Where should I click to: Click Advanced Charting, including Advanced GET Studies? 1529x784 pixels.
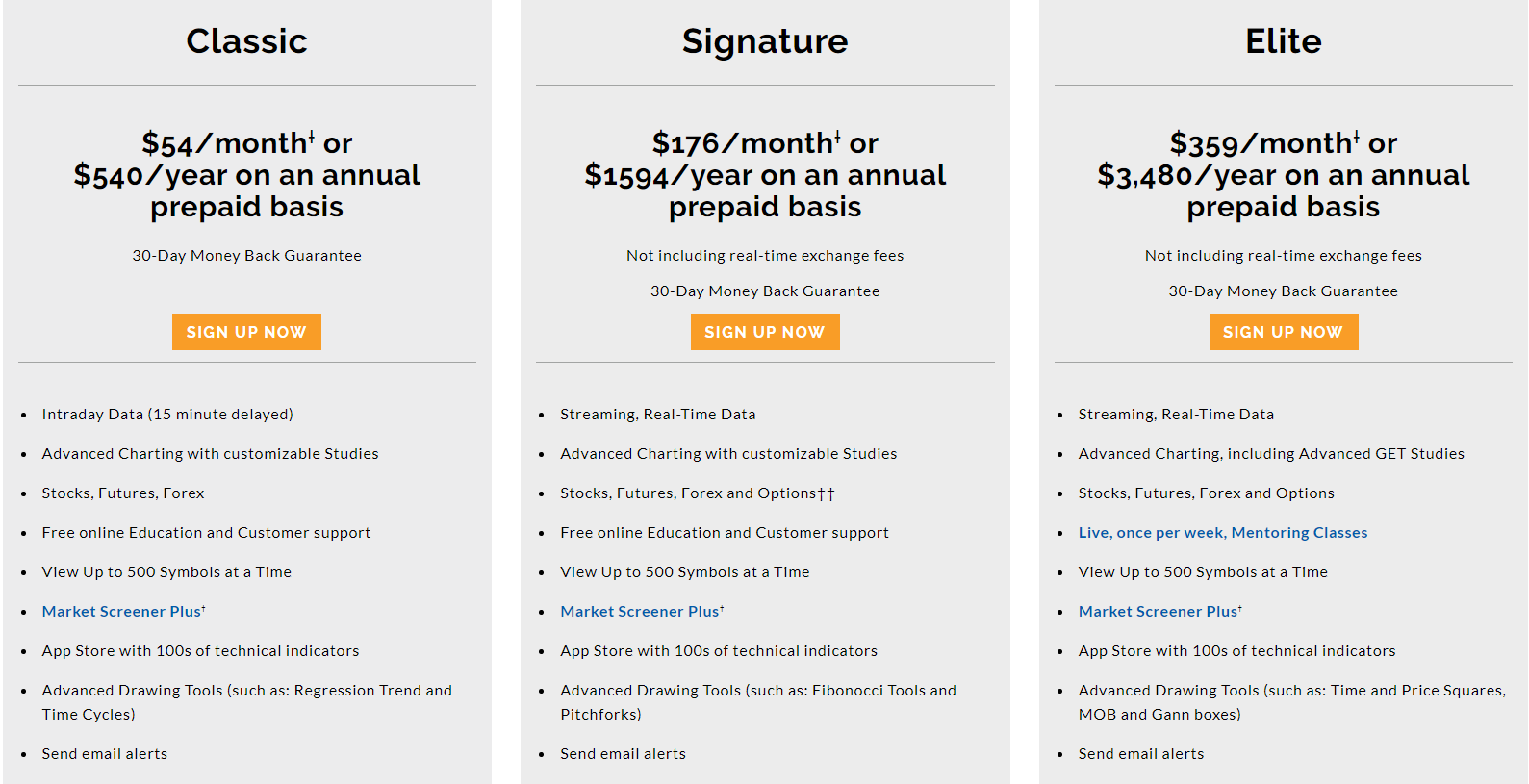pos(1271,453)
